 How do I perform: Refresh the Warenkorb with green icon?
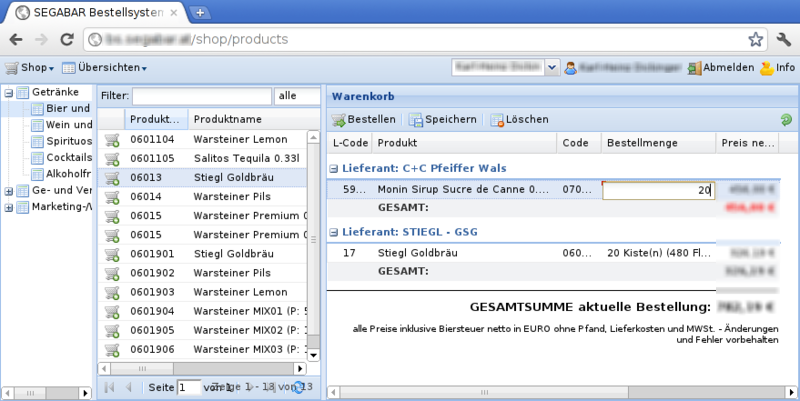click(786, 120)
